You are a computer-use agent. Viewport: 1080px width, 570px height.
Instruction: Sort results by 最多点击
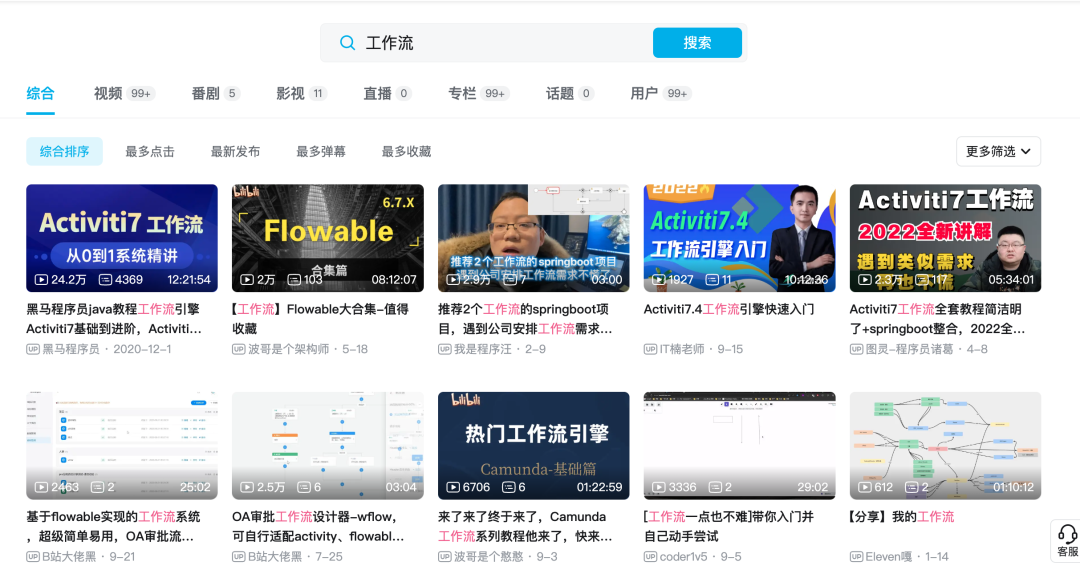pos(149,151)
